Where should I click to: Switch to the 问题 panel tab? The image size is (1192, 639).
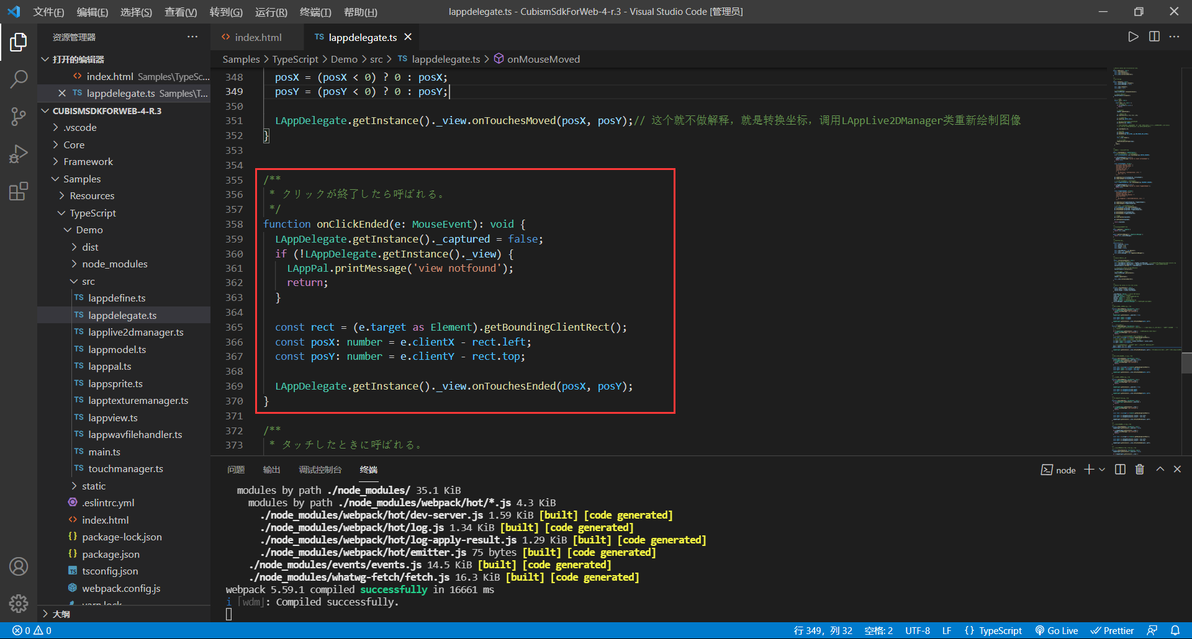click(236, 470)
